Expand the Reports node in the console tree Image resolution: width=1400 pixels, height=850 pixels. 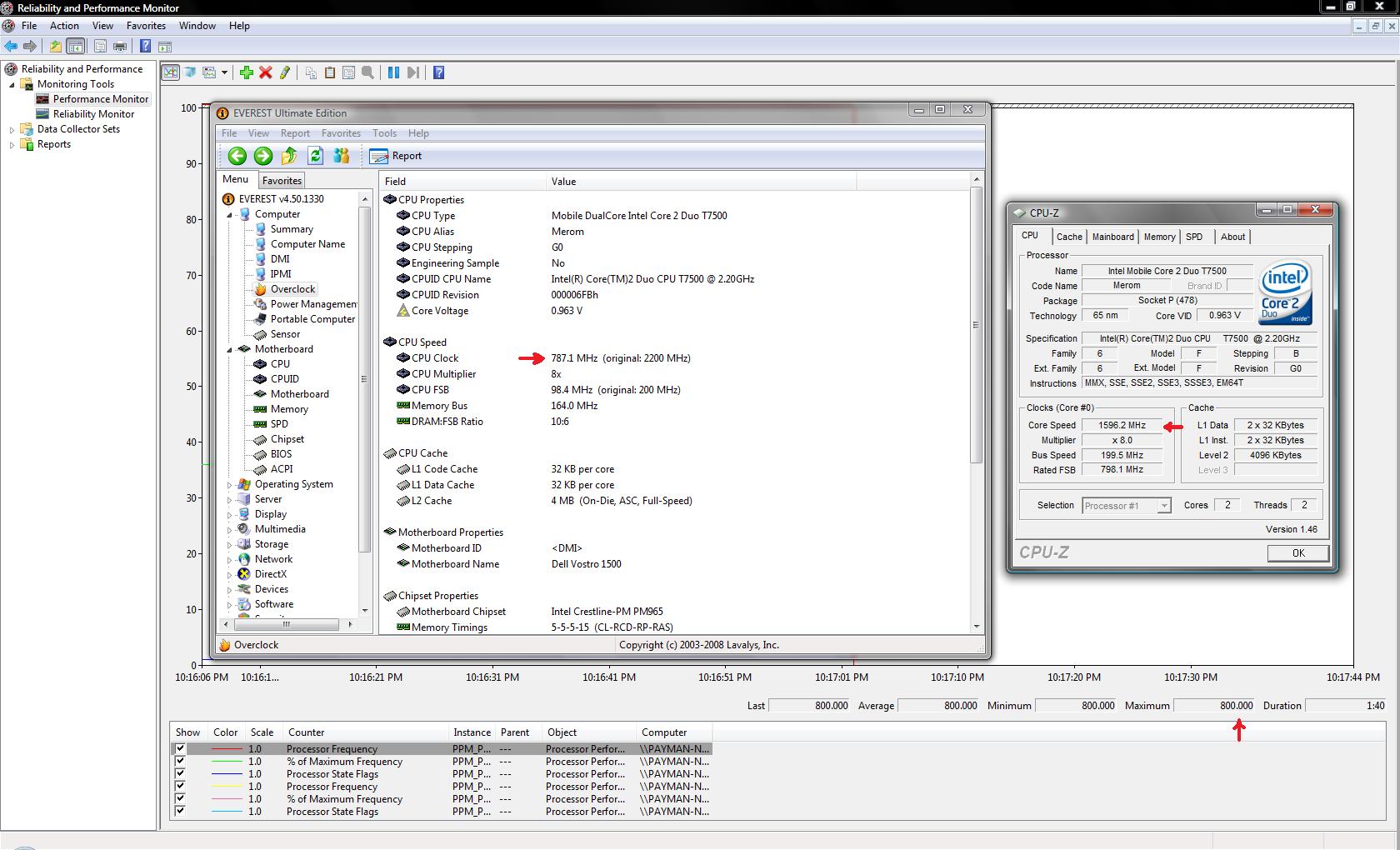point(12,144)
